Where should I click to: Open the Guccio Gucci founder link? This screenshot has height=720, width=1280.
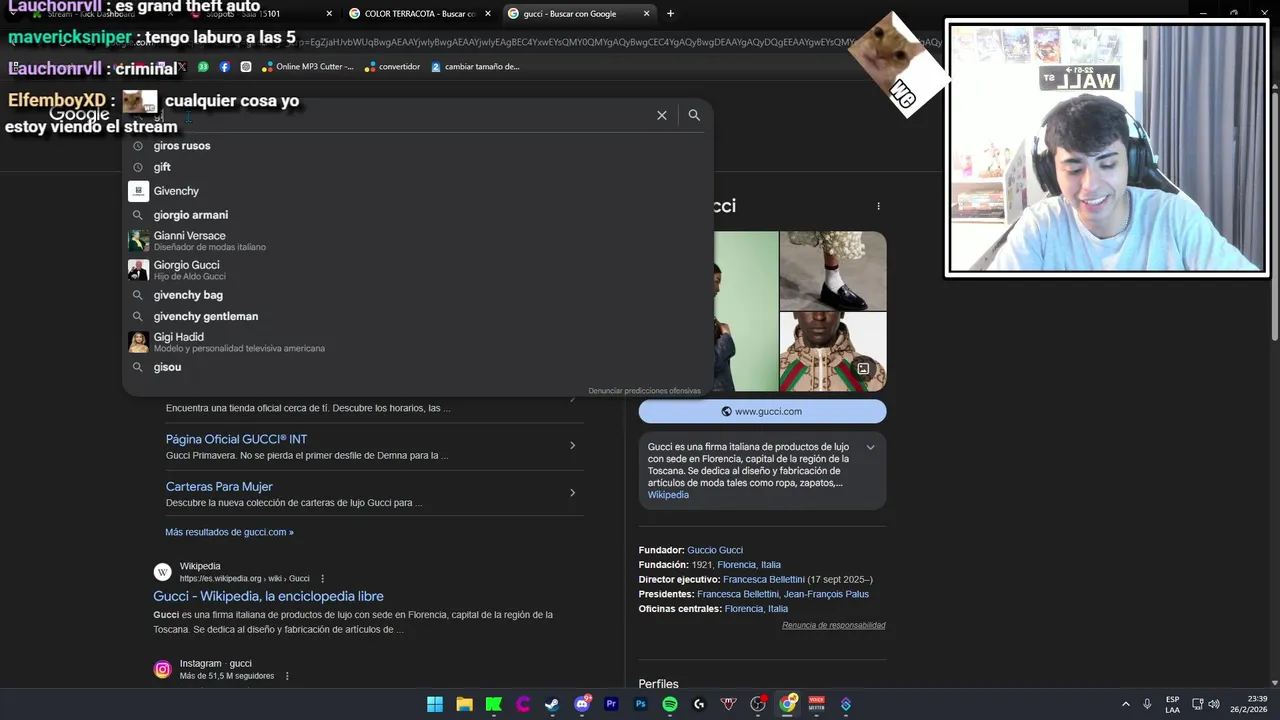pos(715,550)
